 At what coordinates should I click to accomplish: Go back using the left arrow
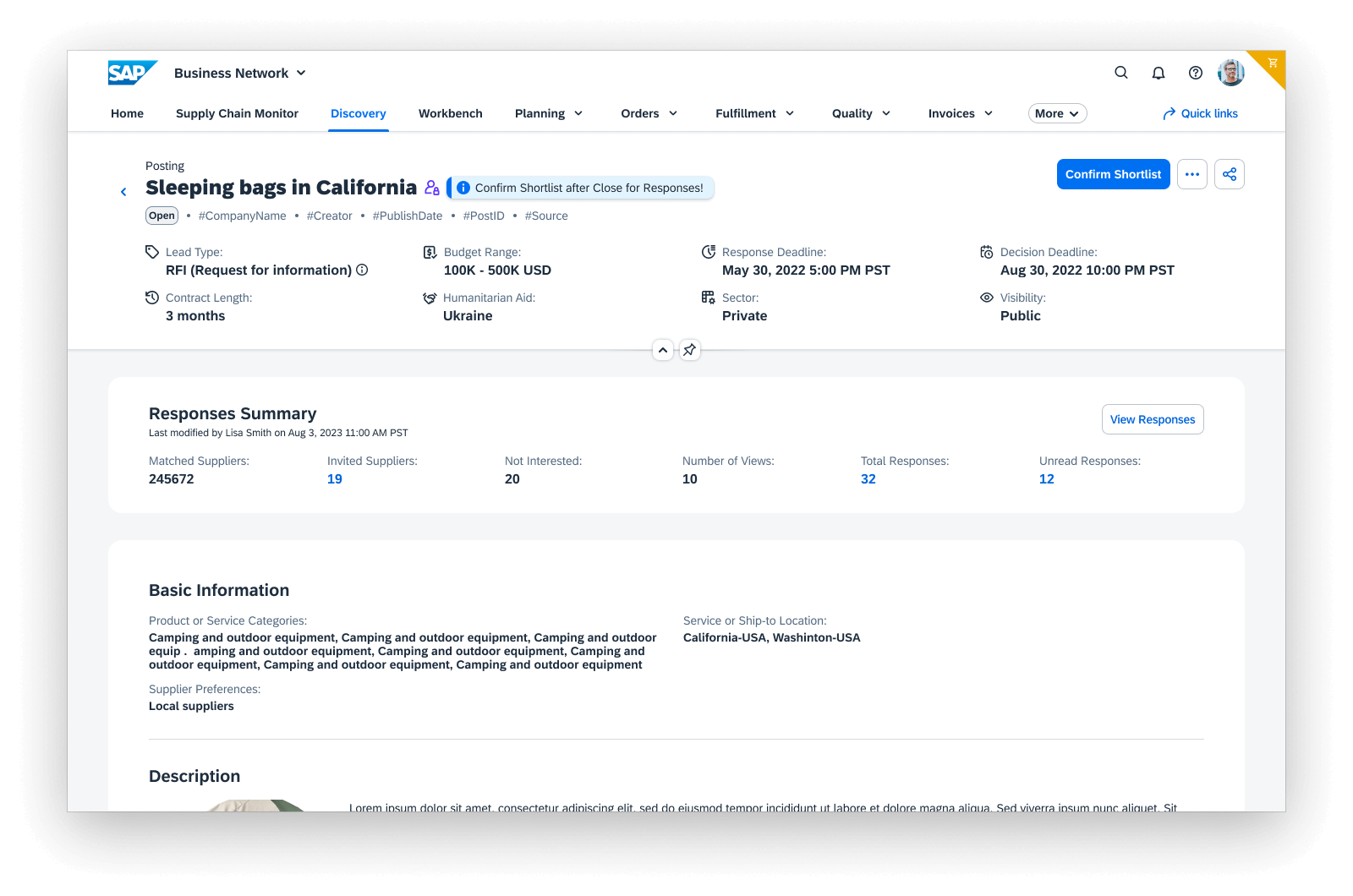click(x=123, y=192)
